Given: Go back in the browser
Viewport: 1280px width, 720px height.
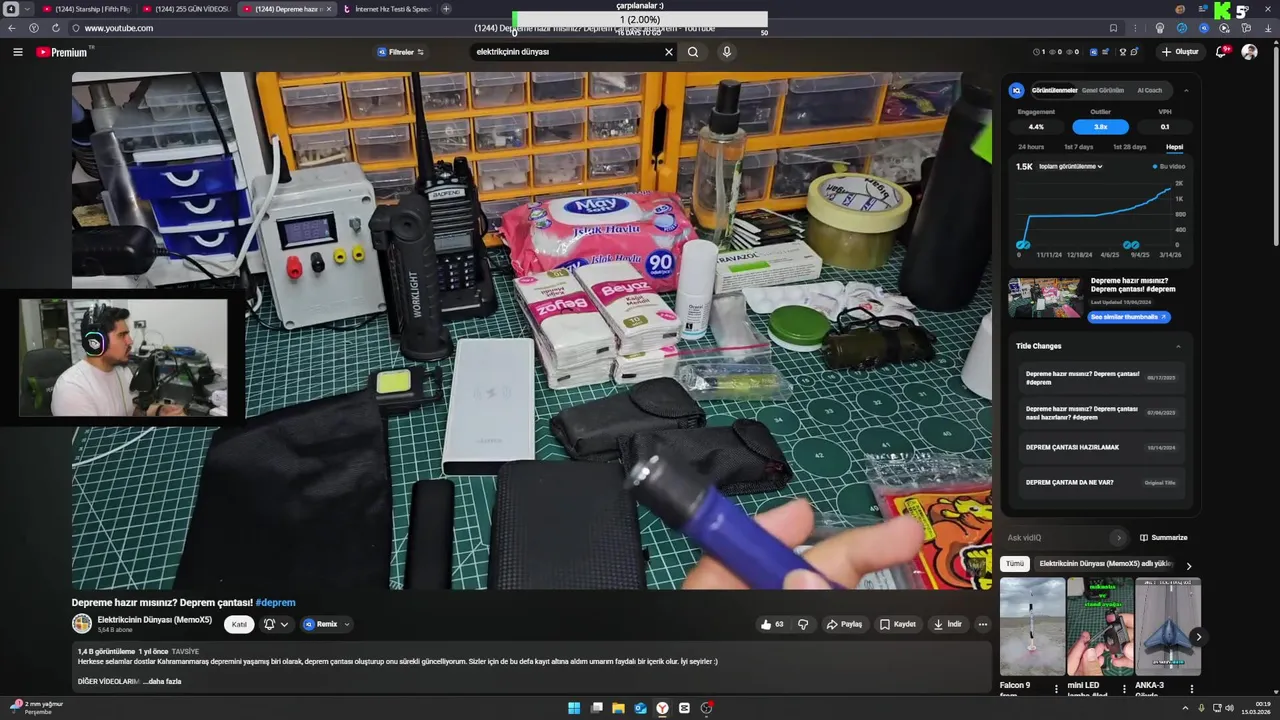Looking at the screenshot, I should 12,28.
